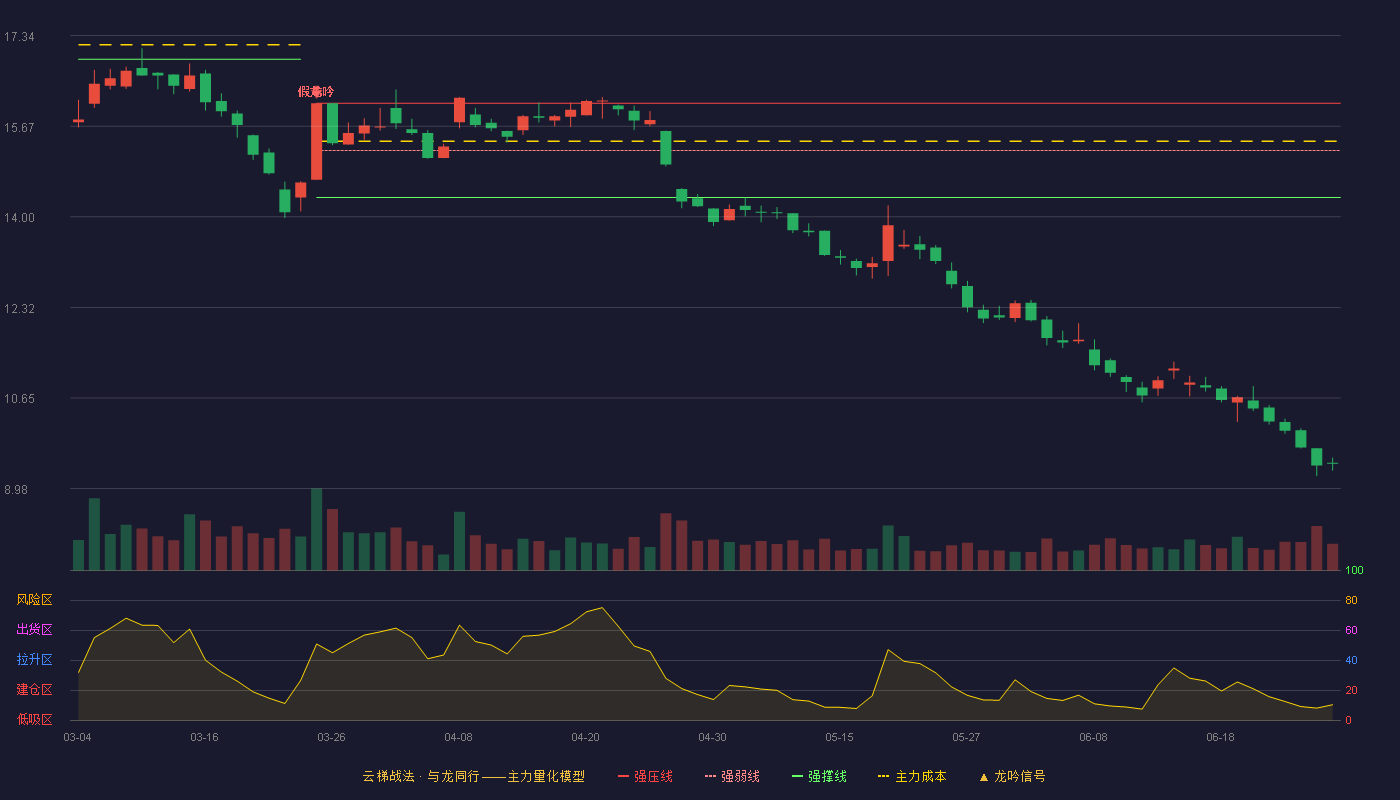Click the pink dotted 强弱线 legend marker
Screen dimensions: 1400x800
coord(711,776)
